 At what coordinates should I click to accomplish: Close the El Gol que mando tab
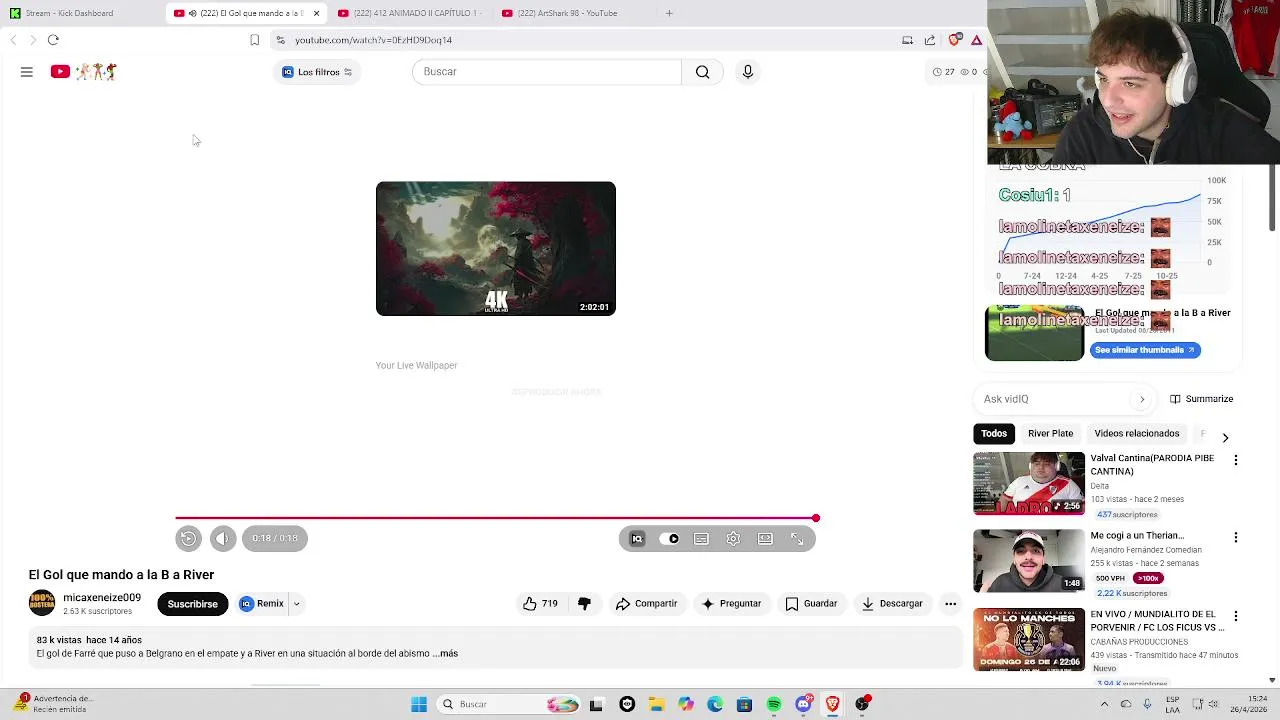click(316, 13)
